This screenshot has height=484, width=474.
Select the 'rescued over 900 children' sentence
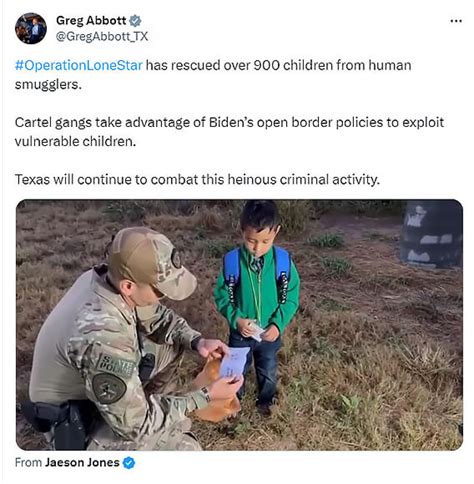213,75
